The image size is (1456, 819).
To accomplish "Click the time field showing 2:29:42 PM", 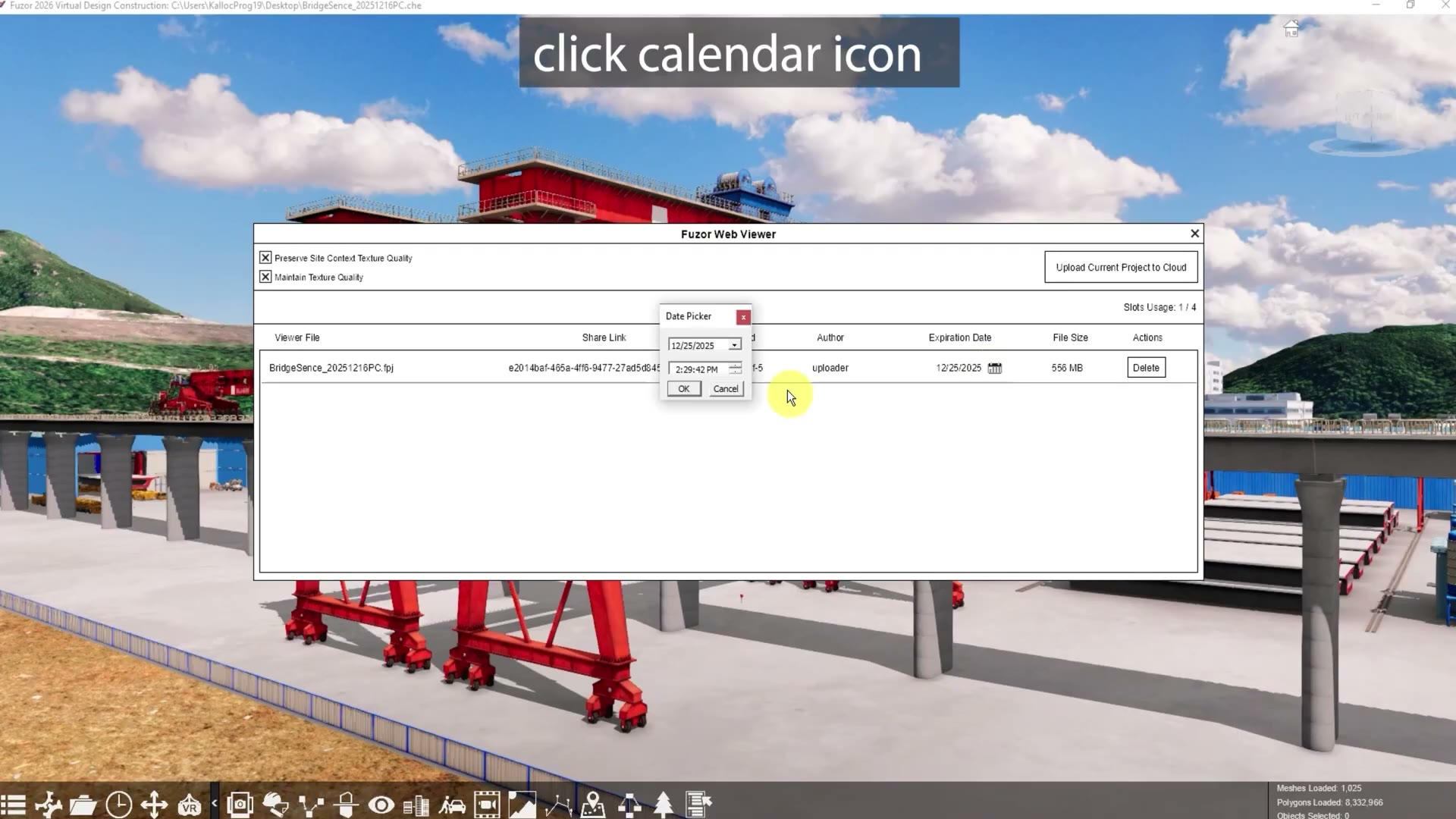I will [x=697, y=369].
